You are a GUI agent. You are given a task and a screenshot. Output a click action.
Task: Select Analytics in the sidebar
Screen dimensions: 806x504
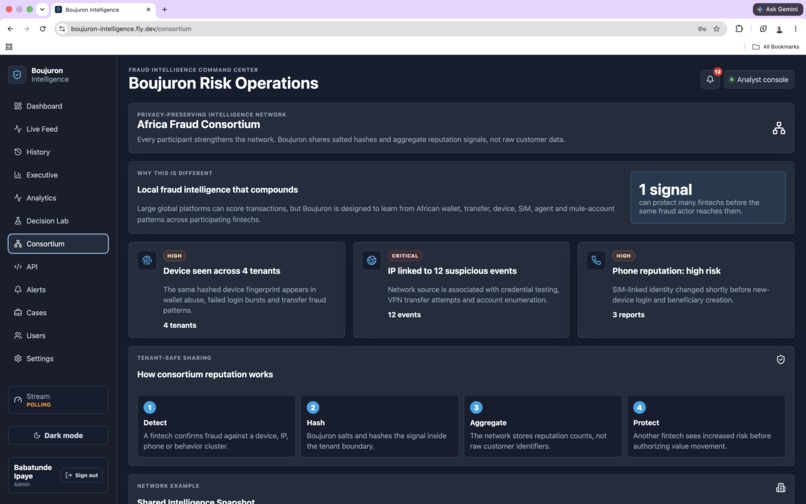58,198
